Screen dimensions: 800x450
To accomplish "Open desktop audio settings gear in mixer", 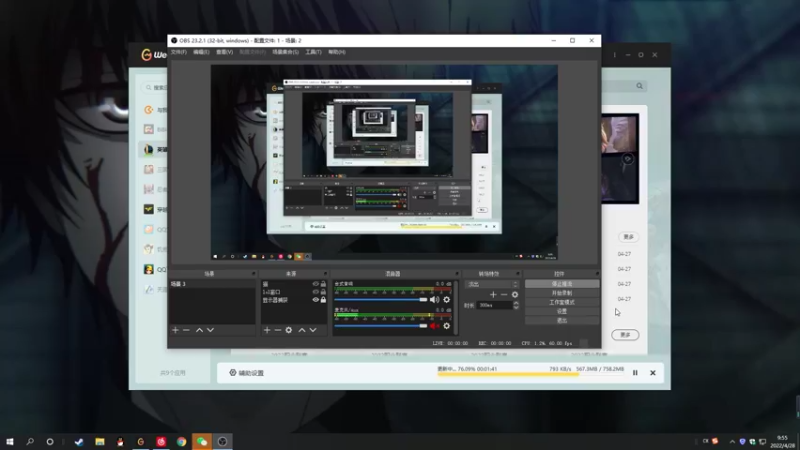I will (x=446, y=299).
